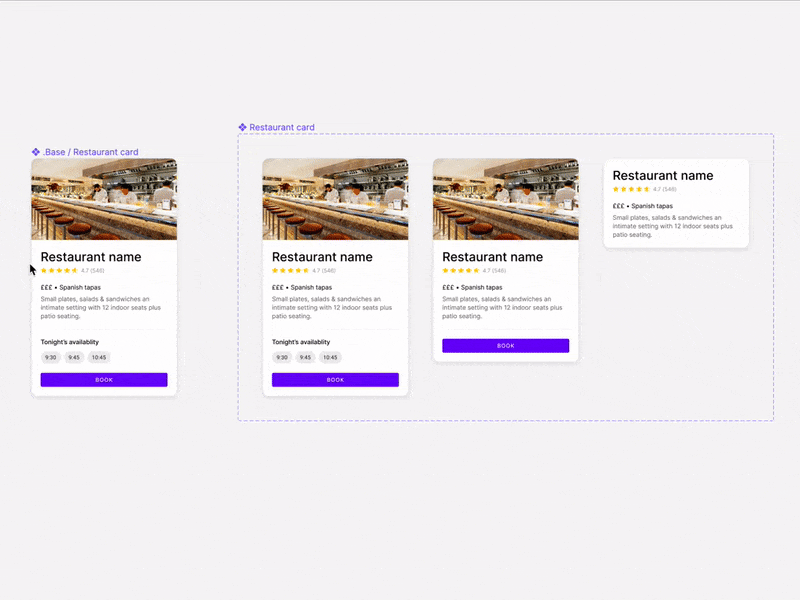Click the 9:45 time chip in the .Base card

[x=74, y=357]
